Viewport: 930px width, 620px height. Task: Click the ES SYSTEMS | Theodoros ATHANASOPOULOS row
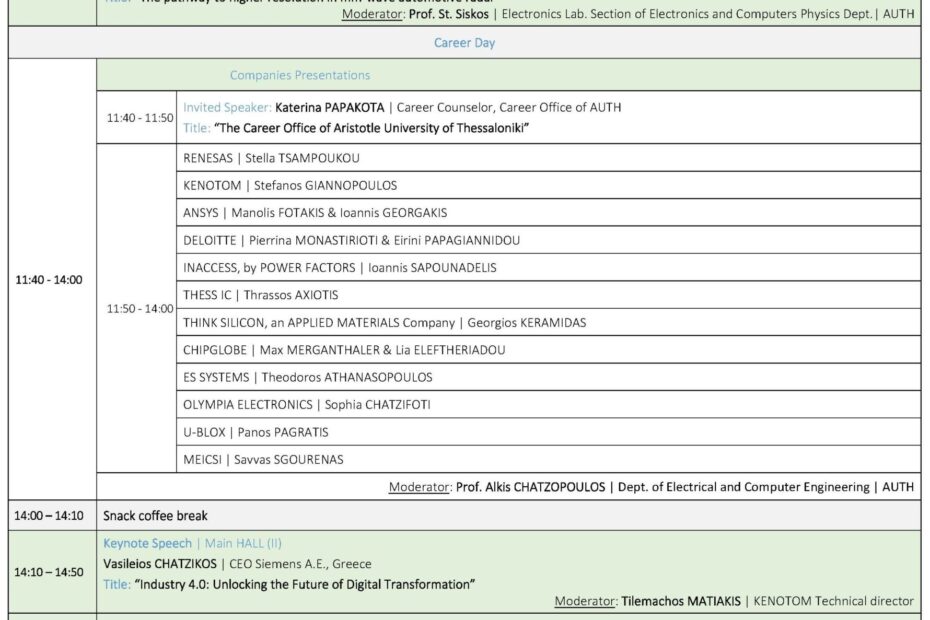pos(548,377)
